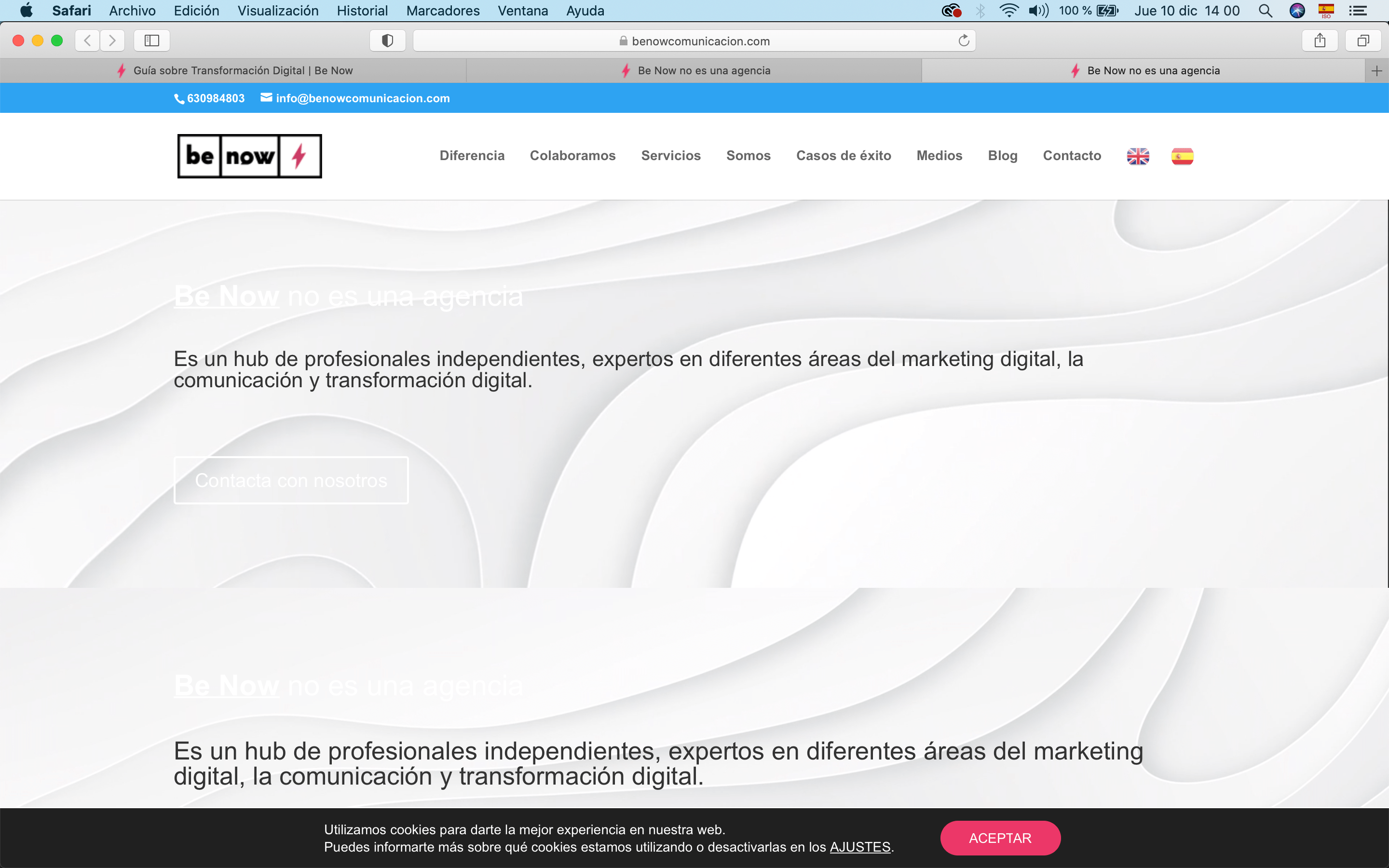The image size is (1389, 868).
Task: Click the upper Be Now heading link
Action: tap(227, 296)
